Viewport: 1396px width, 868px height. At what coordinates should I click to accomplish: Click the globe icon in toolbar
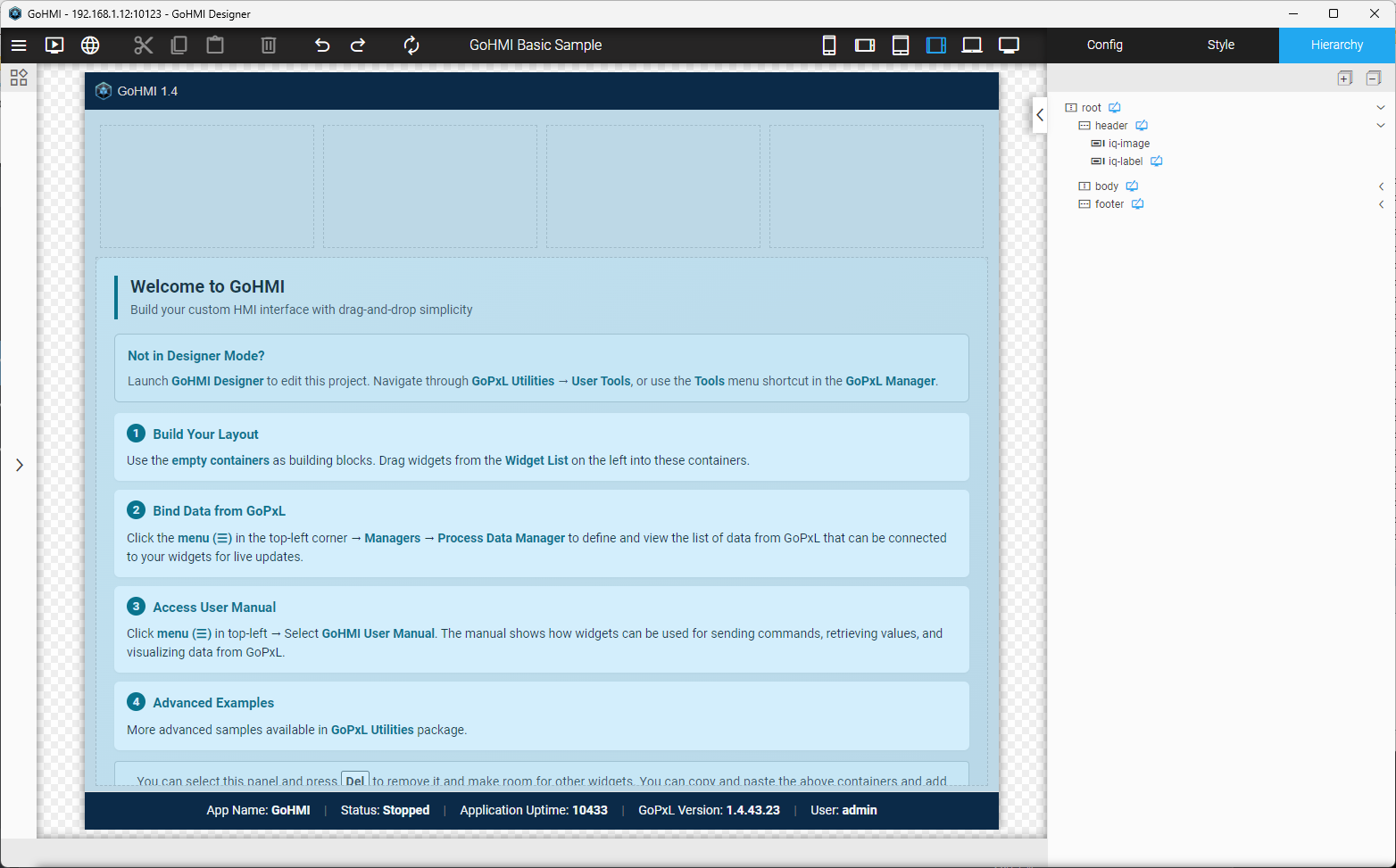(90, 45)
